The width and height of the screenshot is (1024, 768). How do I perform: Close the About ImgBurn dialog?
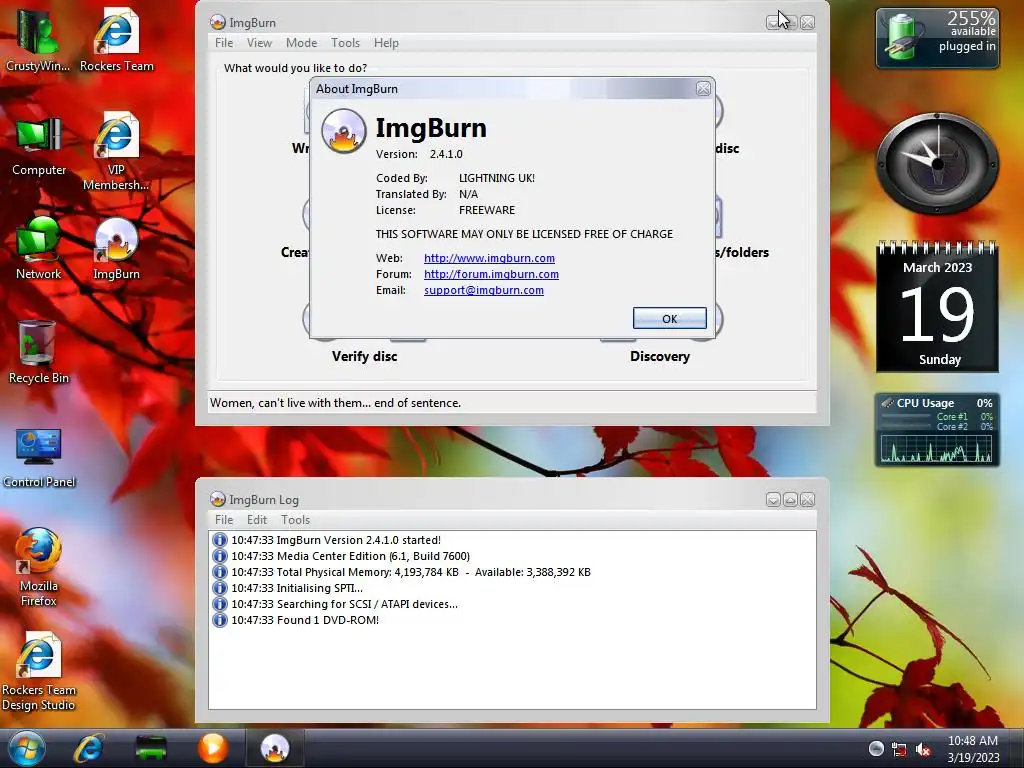(x=703, y=89)
